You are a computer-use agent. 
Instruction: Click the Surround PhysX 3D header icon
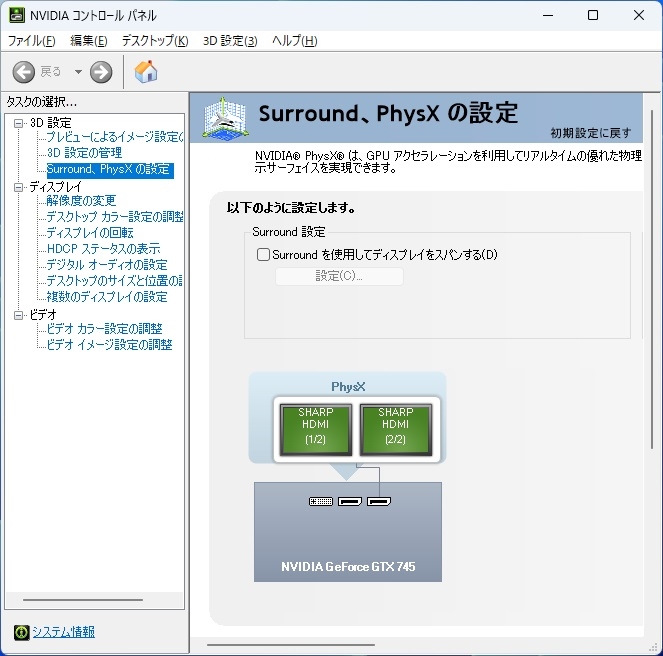[225, 118]
